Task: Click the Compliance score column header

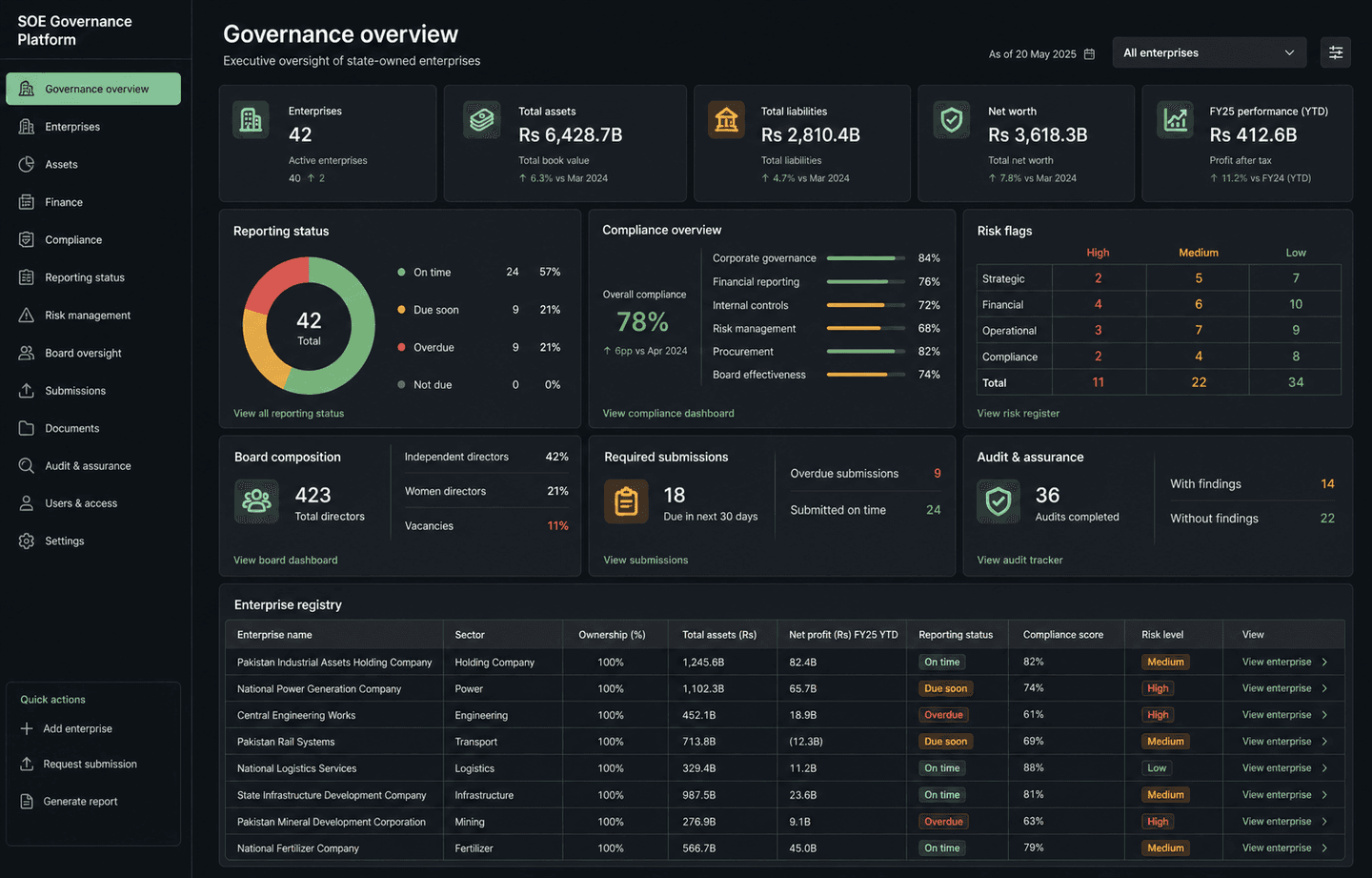Action: pyautogui.click(x=1063, y=635)
